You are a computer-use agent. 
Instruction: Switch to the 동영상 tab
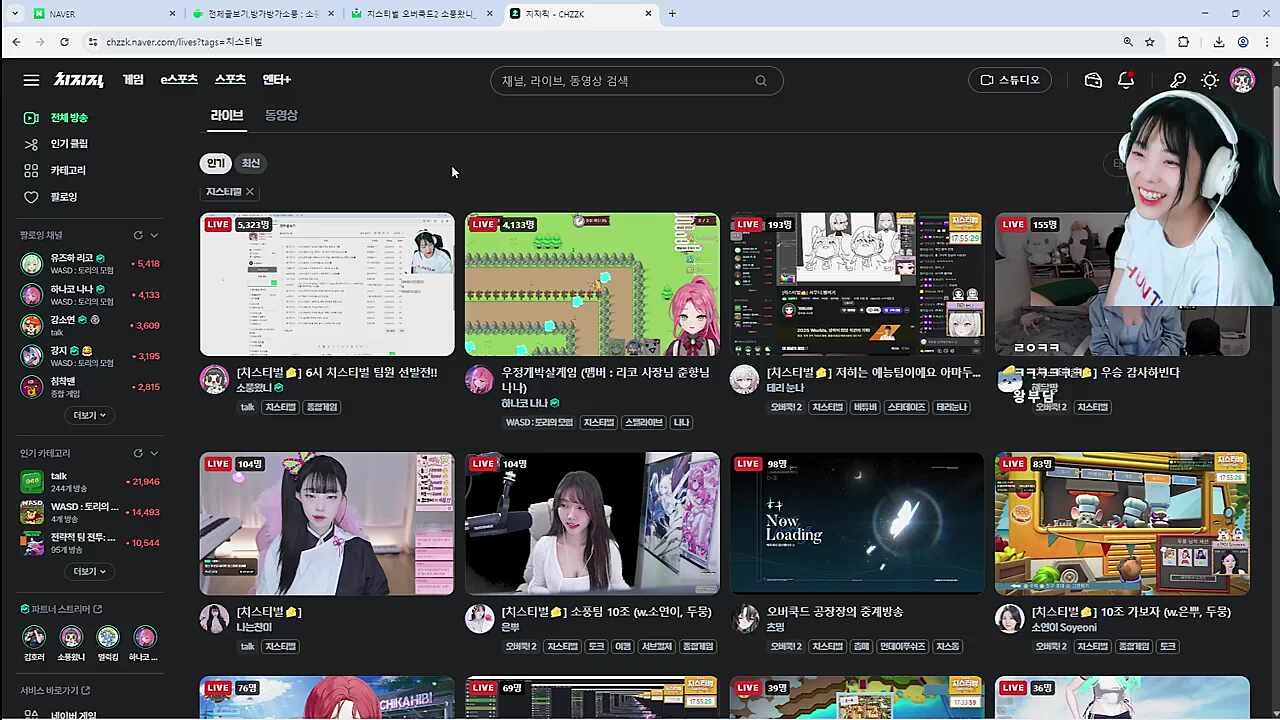281,115
